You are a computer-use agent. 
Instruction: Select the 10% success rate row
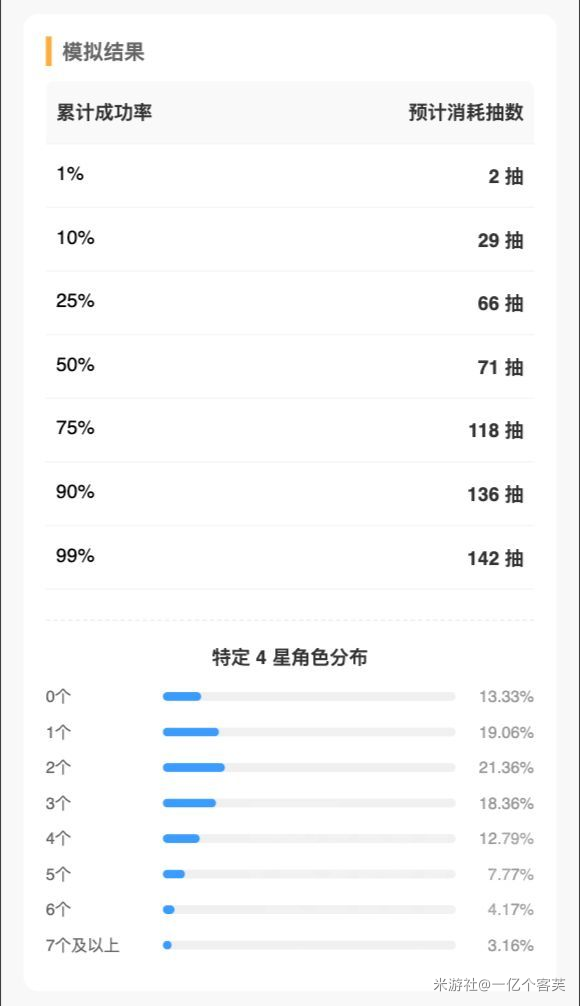tap(290, 238)
